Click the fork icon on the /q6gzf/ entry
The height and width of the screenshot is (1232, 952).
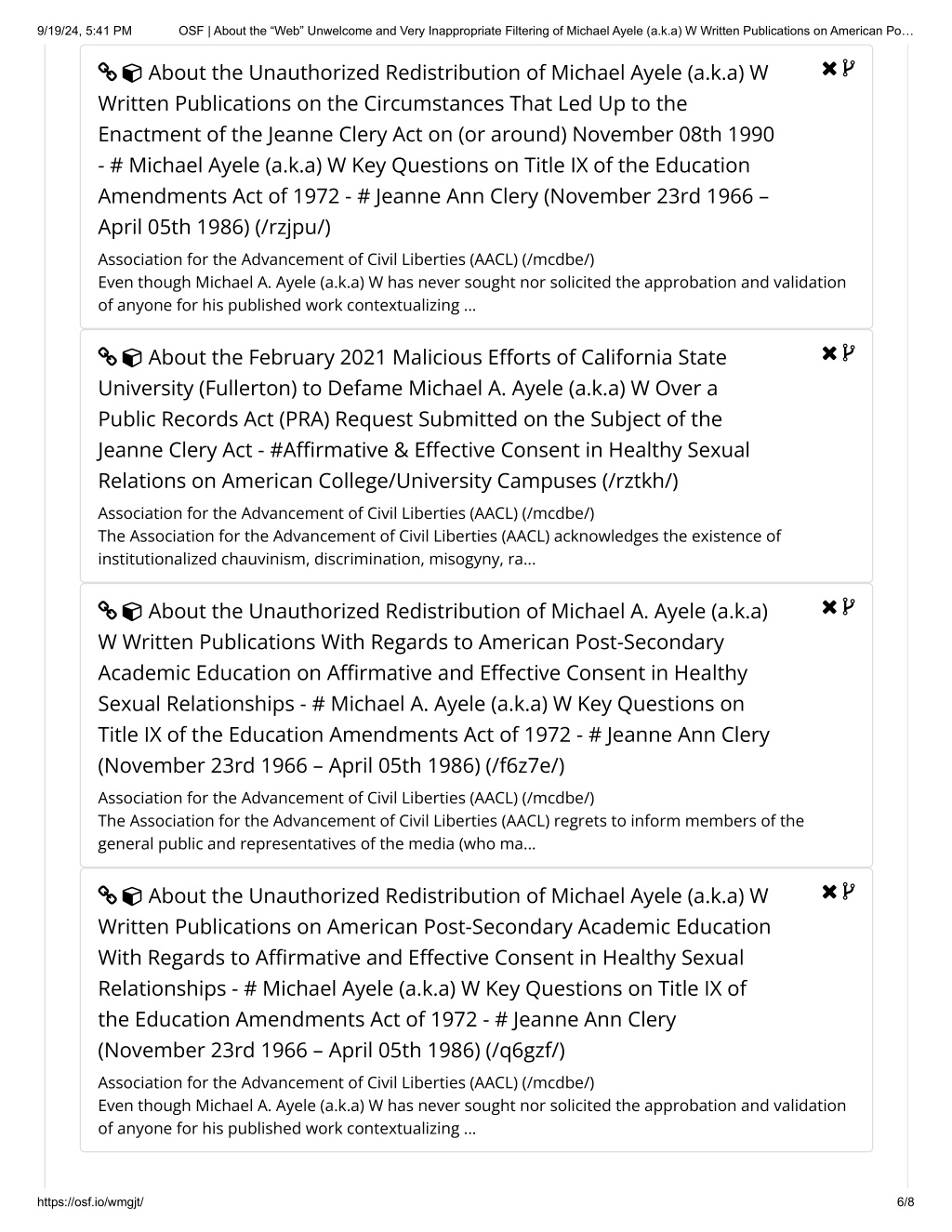[848, 891]
